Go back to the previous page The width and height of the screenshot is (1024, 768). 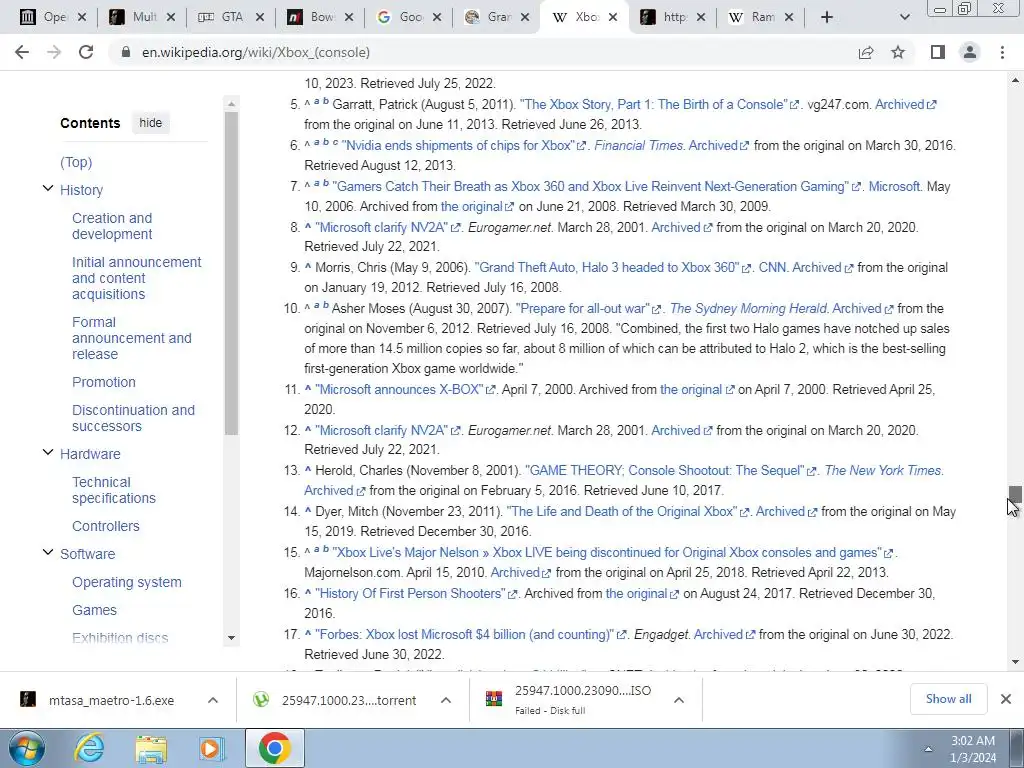coord(22,52)
